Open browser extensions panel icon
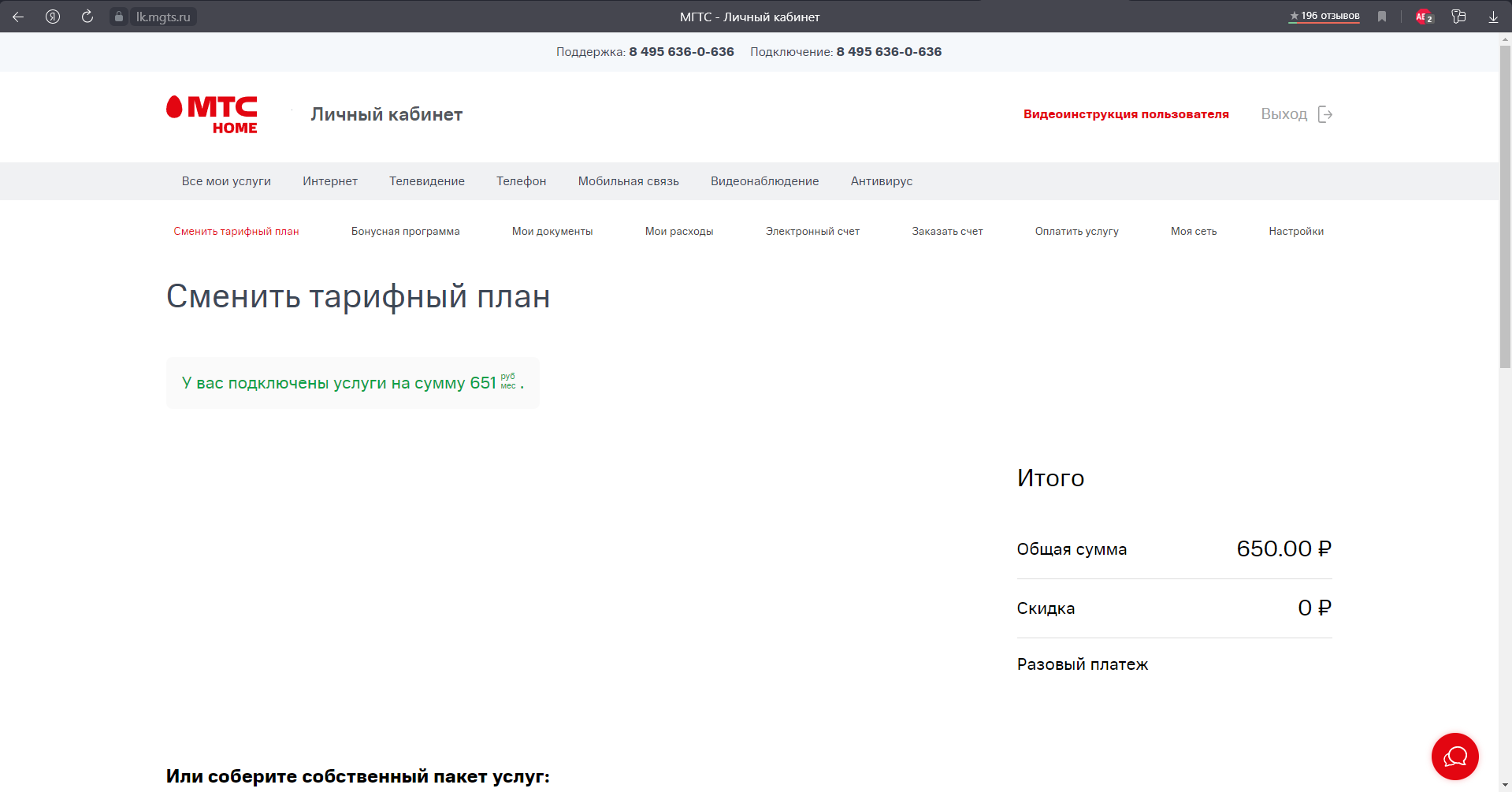 click(1458, 17)
